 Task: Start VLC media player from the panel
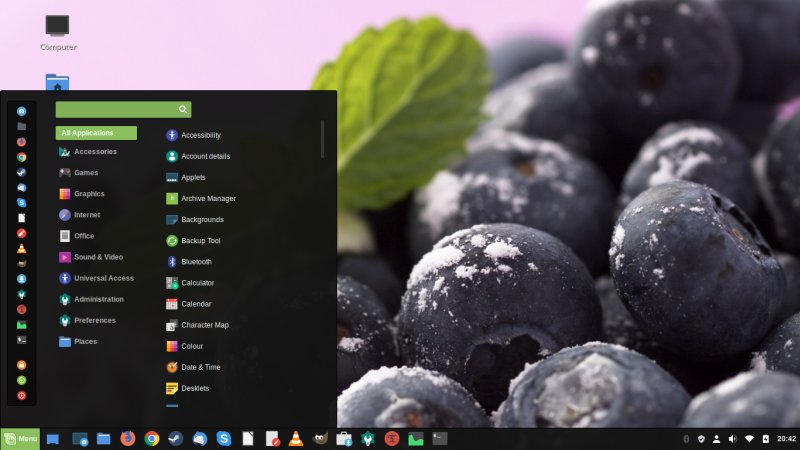(295, 439)
